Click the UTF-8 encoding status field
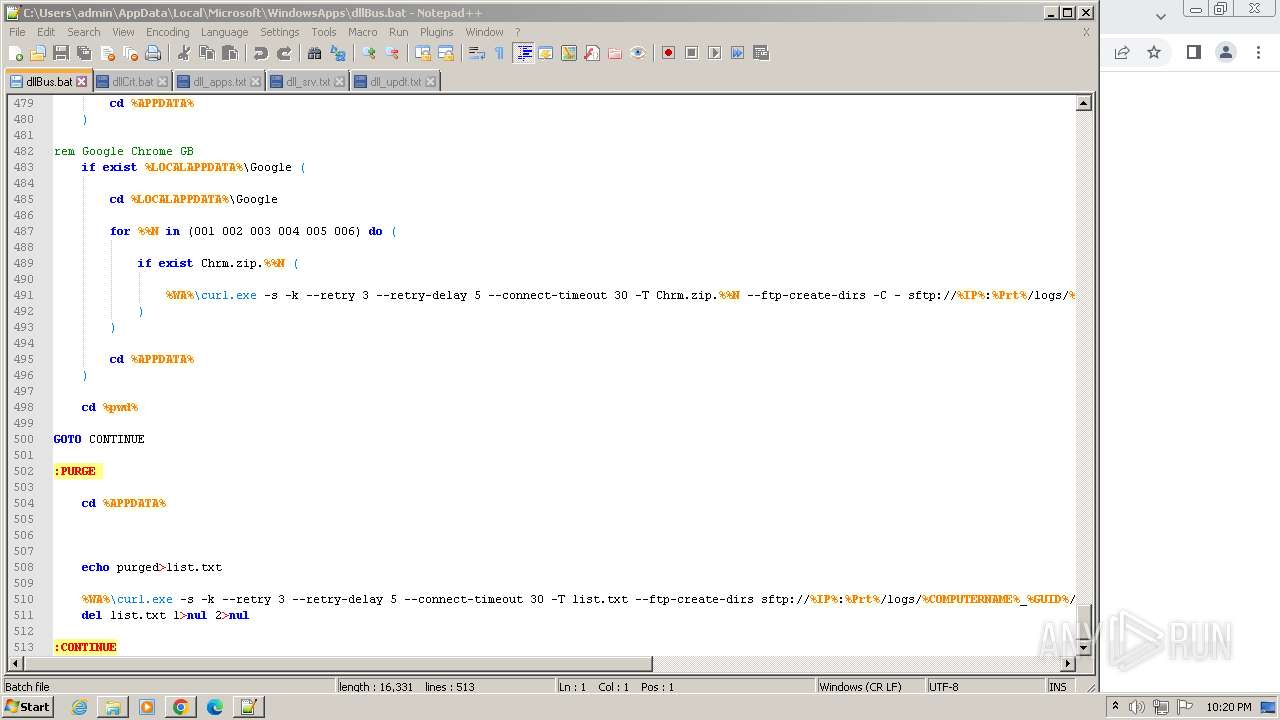 (985, 687)
